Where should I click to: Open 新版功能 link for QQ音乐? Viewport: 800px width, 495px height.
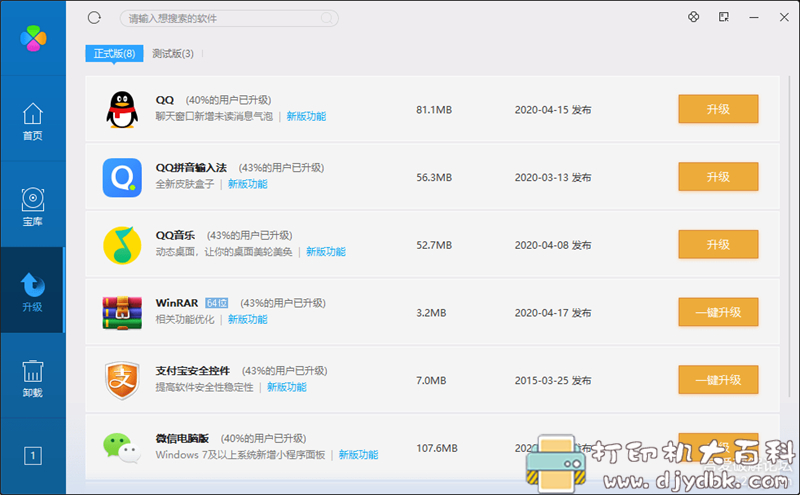[326, 252]
